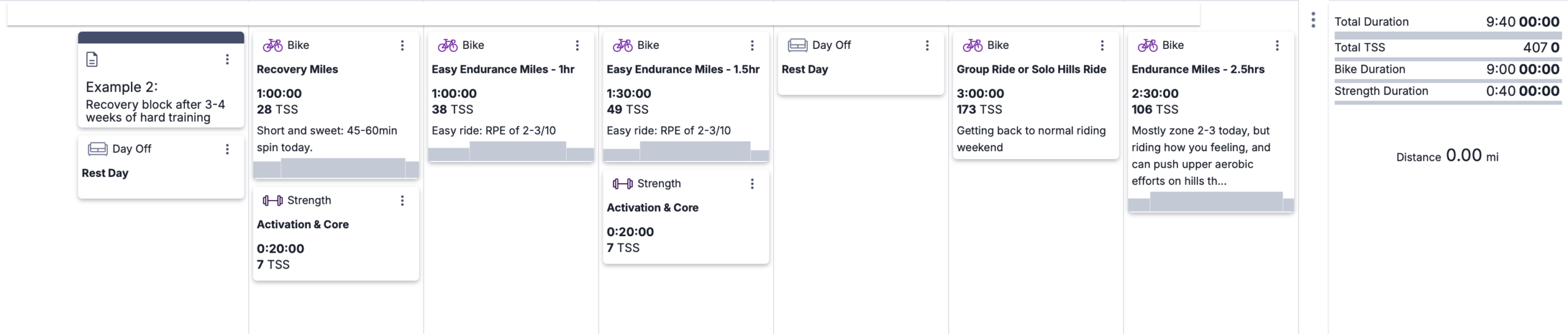Click Easy Endurance Miles - 1hr workout graph
1568x334 pixels.
pos(511,151)
